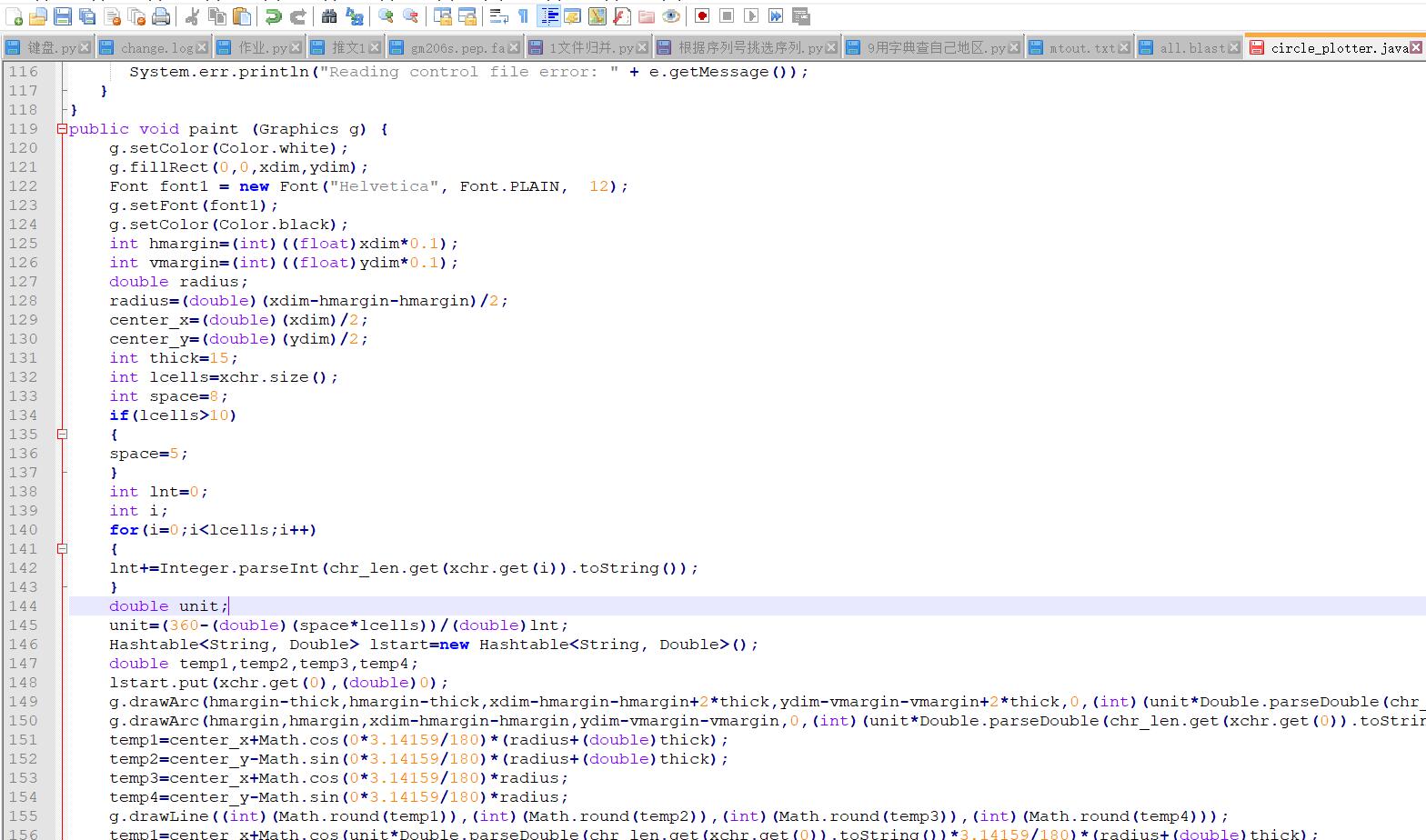Close the change.log tab
This screenshot has height=840, width=1426.
tap(201, 48)
